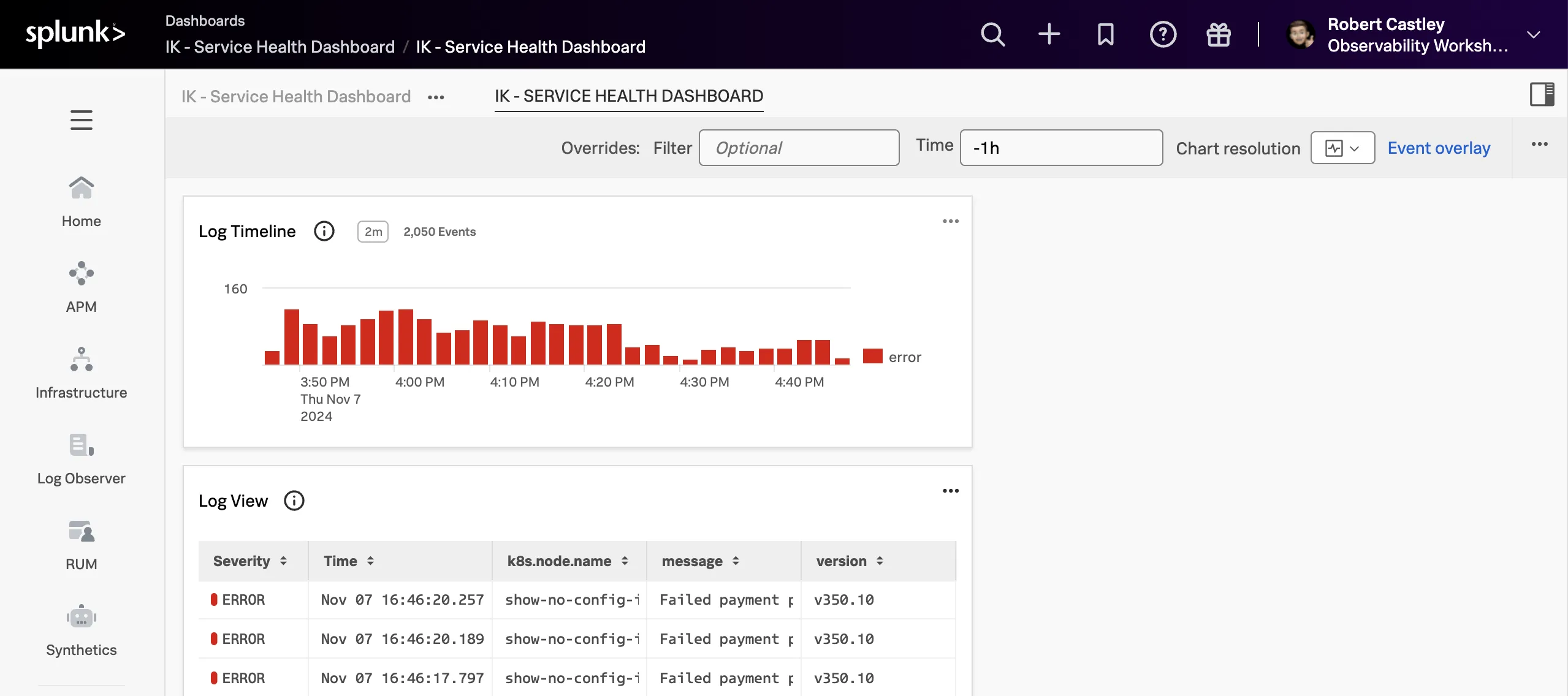Click the Time -1h input field
Screen dimensions: 1568x696
[1061, 148]
